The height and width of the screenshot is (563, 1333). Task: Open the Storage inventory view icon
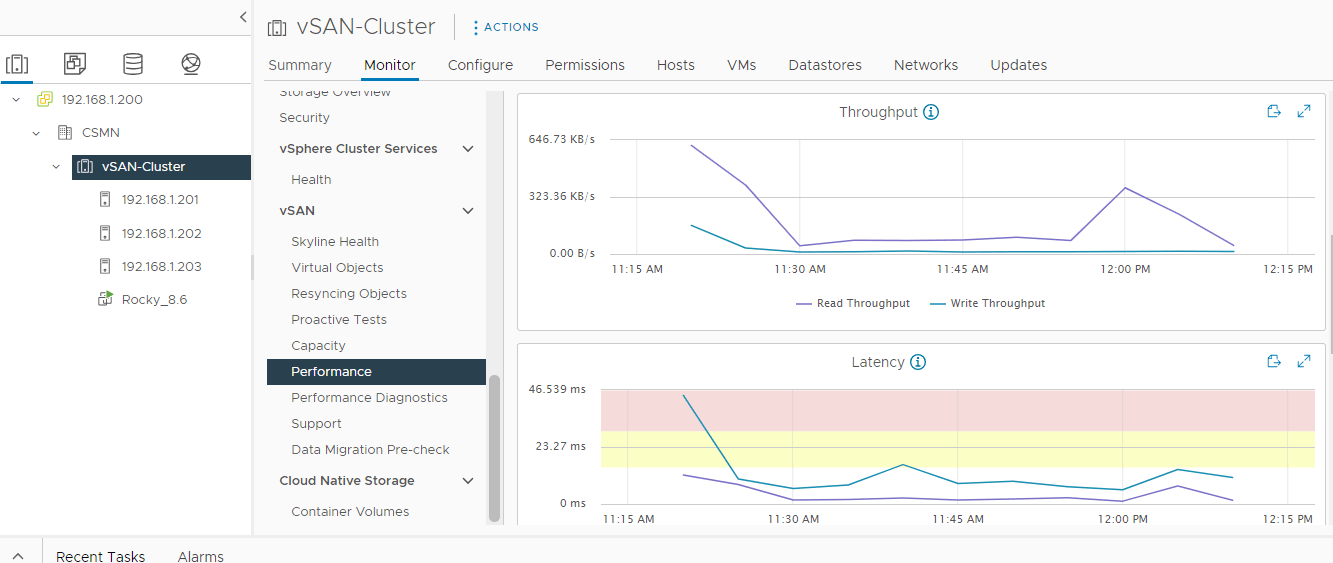click(133, 65)
